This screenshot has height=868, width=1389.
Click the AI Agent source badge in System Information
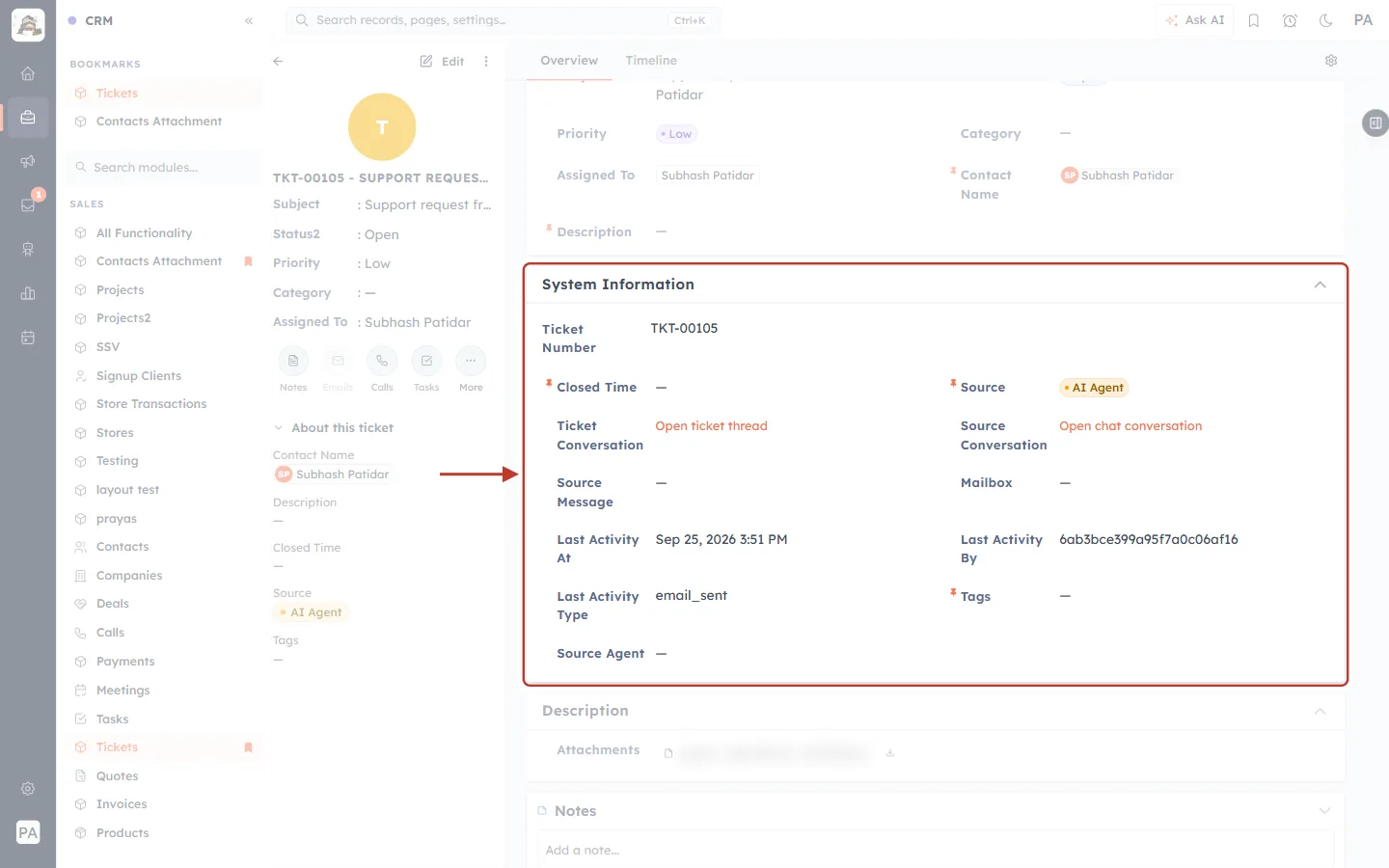pos(1094,388)
